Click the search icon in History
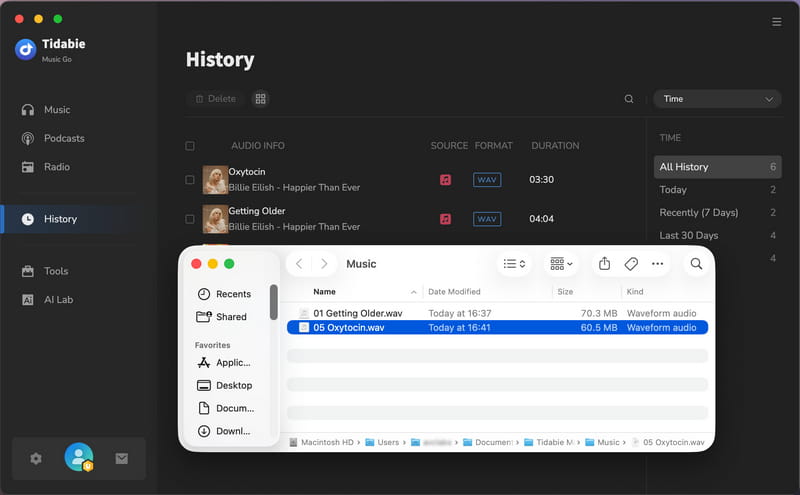 (x=629, y=98)
